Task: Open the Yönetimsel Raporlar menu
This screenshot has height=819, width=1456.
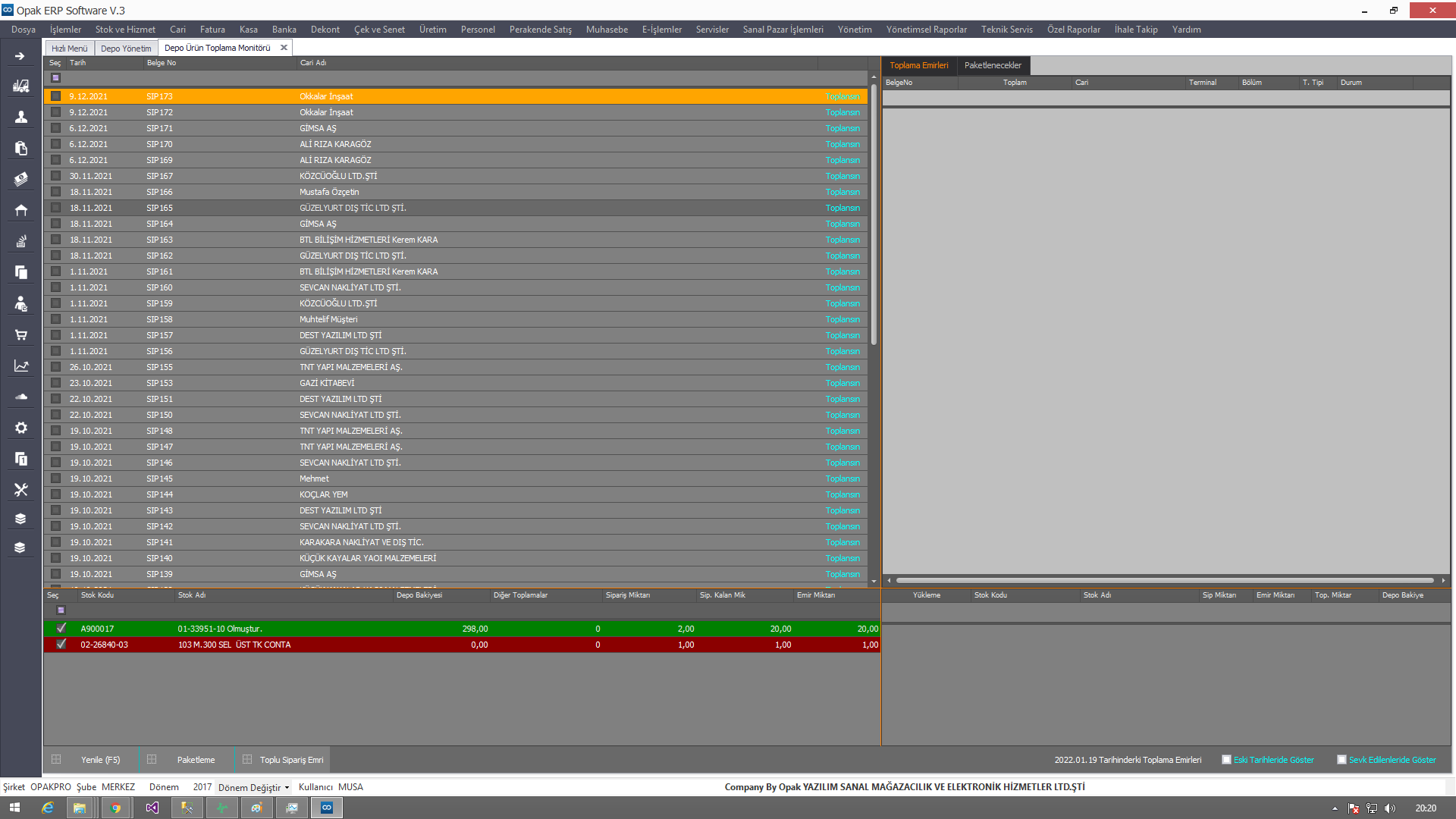Action: pos(927,30)
